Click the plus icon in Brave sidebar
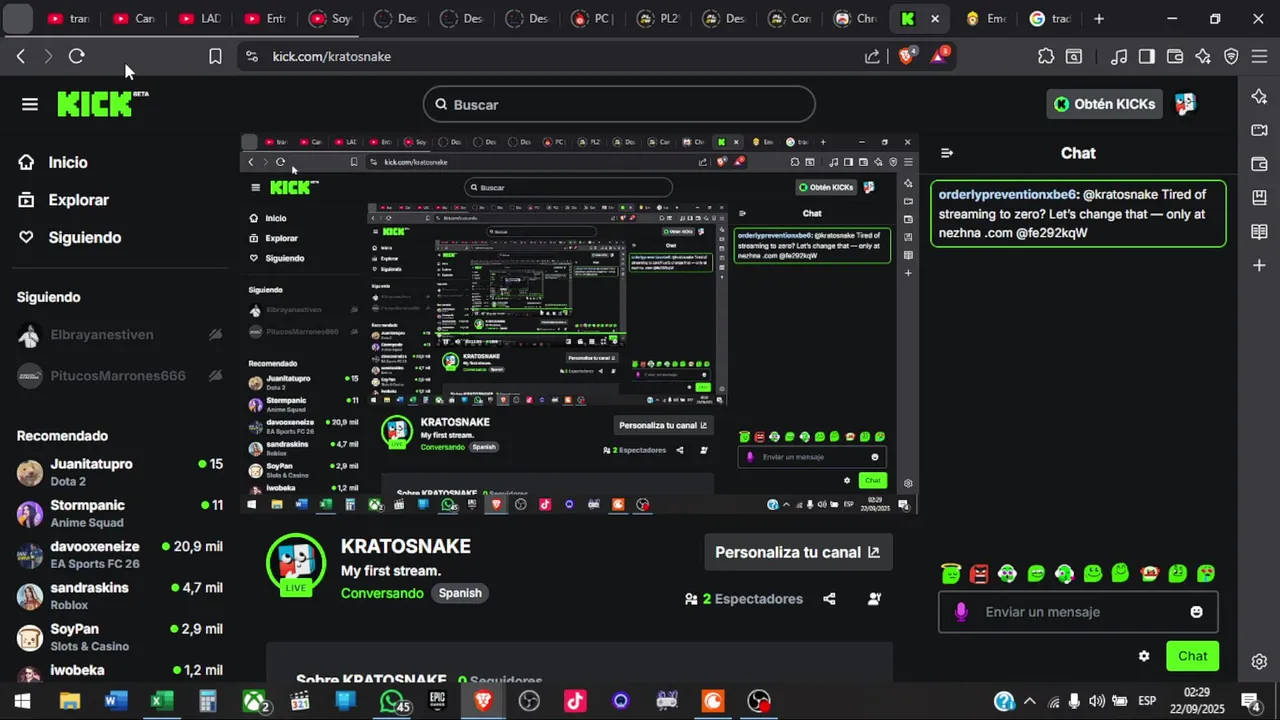This screenshot has height=720, width=1280. 1259,265
